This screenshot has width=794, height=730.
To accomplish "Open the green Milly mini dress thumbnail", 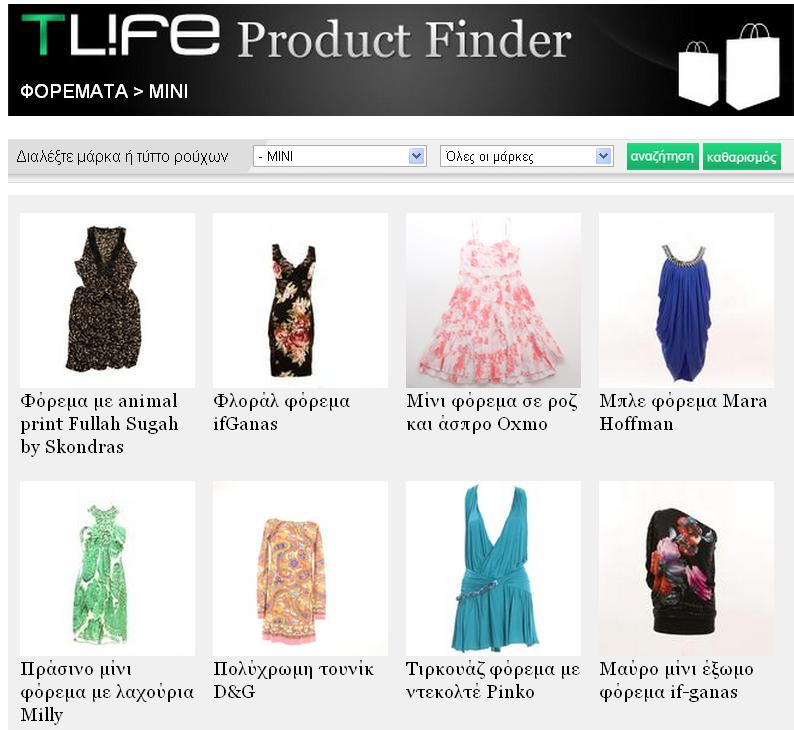I will (107, 568).
